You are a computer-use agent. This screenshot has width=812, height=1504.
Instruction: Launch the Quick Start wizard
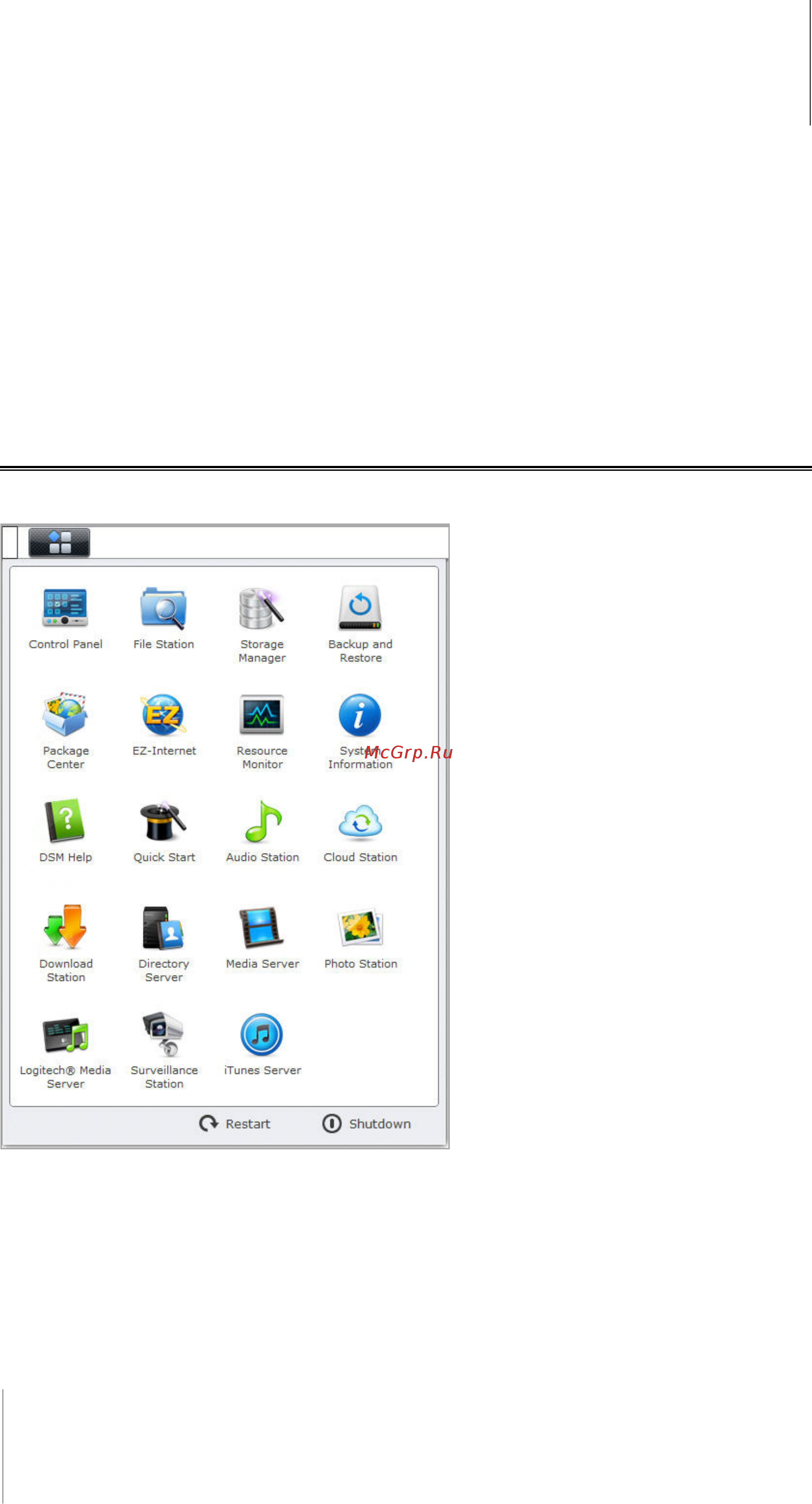(x=163, y=821)
